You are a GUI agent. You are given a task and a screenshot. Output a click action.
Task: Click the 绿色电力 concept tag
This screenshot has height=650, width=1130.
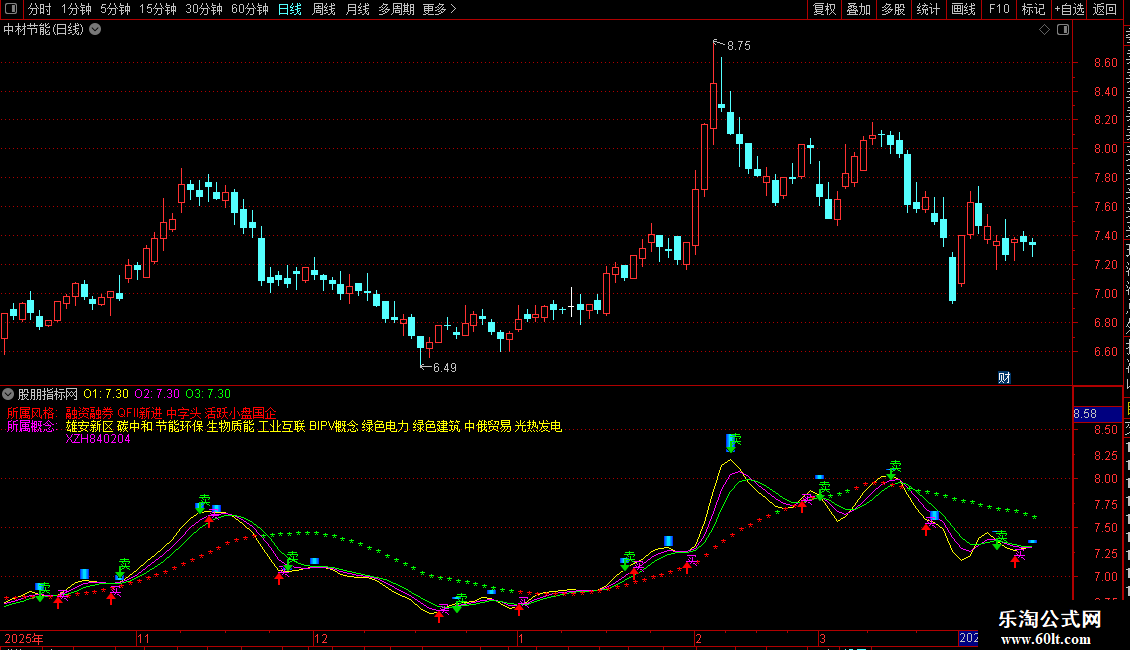click(386, 426)
